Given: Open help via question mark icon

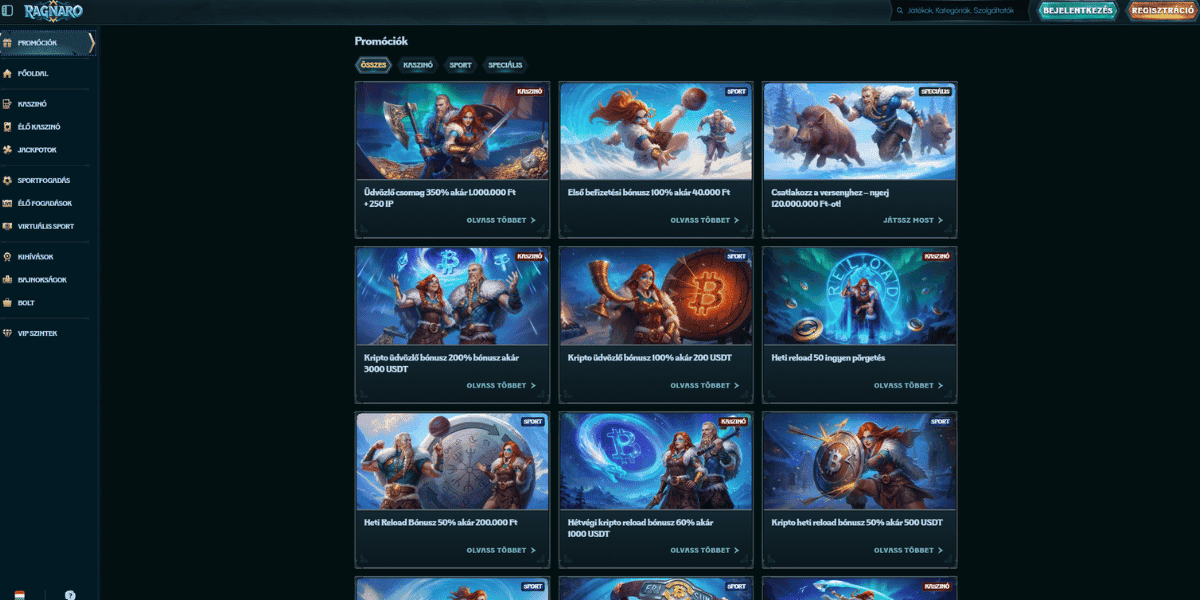Looking at the screenshot, I should [x=70, y=594].
